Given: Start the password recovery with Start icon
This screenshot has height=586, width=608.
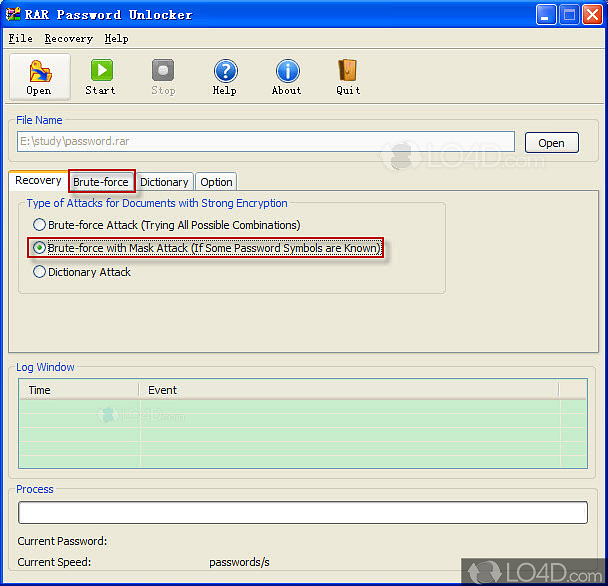Looking at the screenshot, I should pos(101,77).
